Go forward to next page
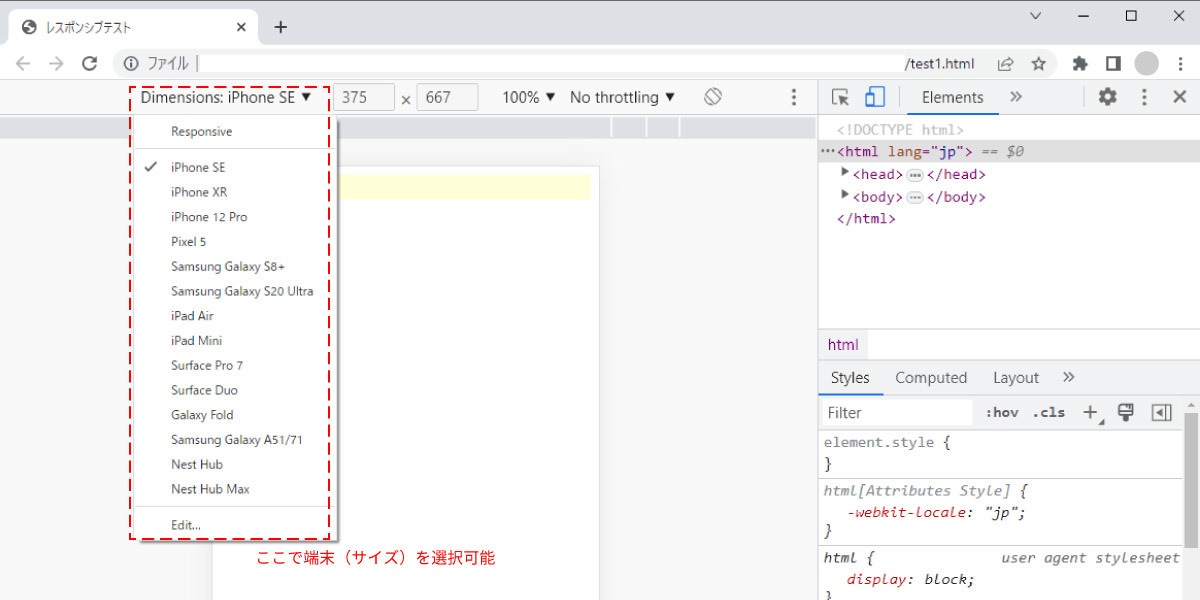 (56, 63)
